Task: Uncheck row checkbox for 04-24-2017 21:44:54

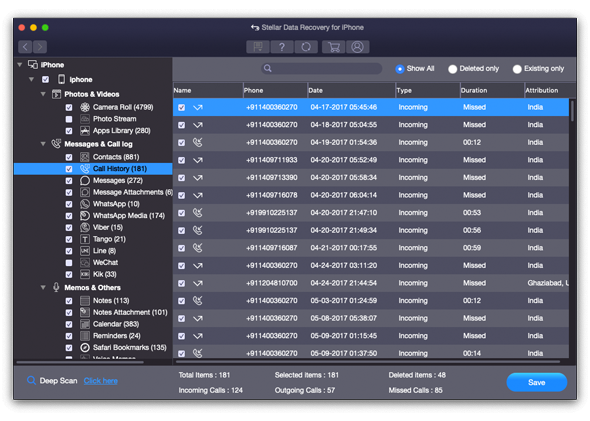Action: 182,283
